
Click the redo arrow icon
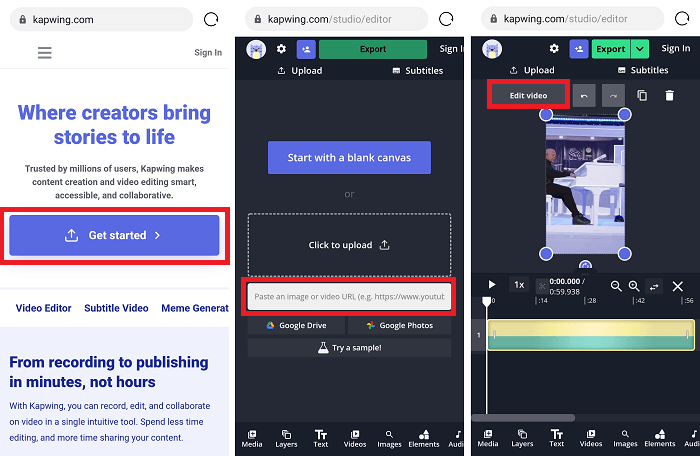click(613, 95)
